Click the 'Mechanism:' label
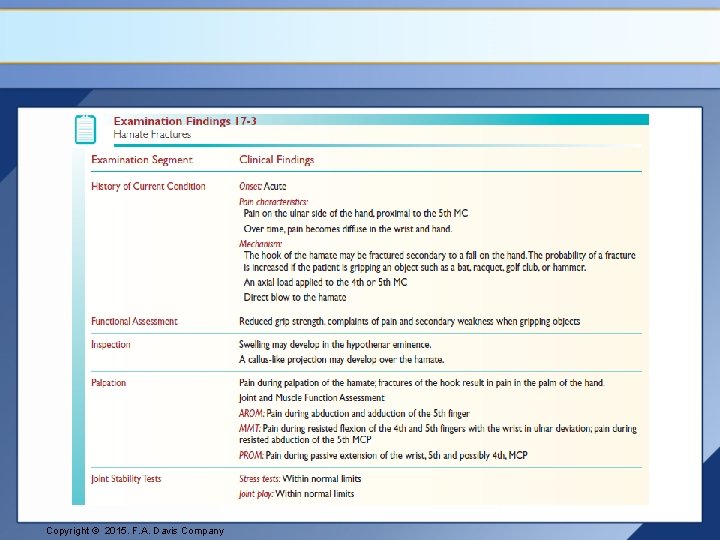720x540 pixels. [260, 244]
